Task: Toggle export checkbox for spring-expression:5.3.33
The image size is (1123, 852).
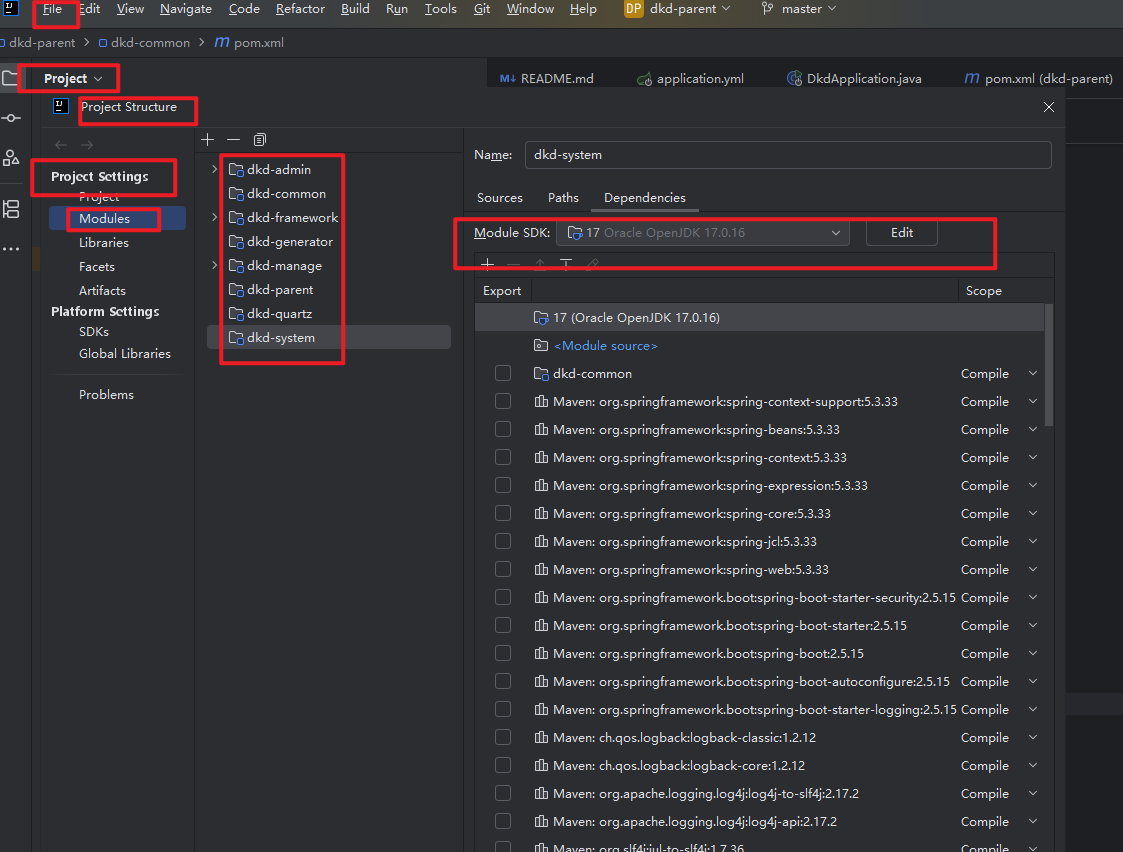Action: pos(503,485)
